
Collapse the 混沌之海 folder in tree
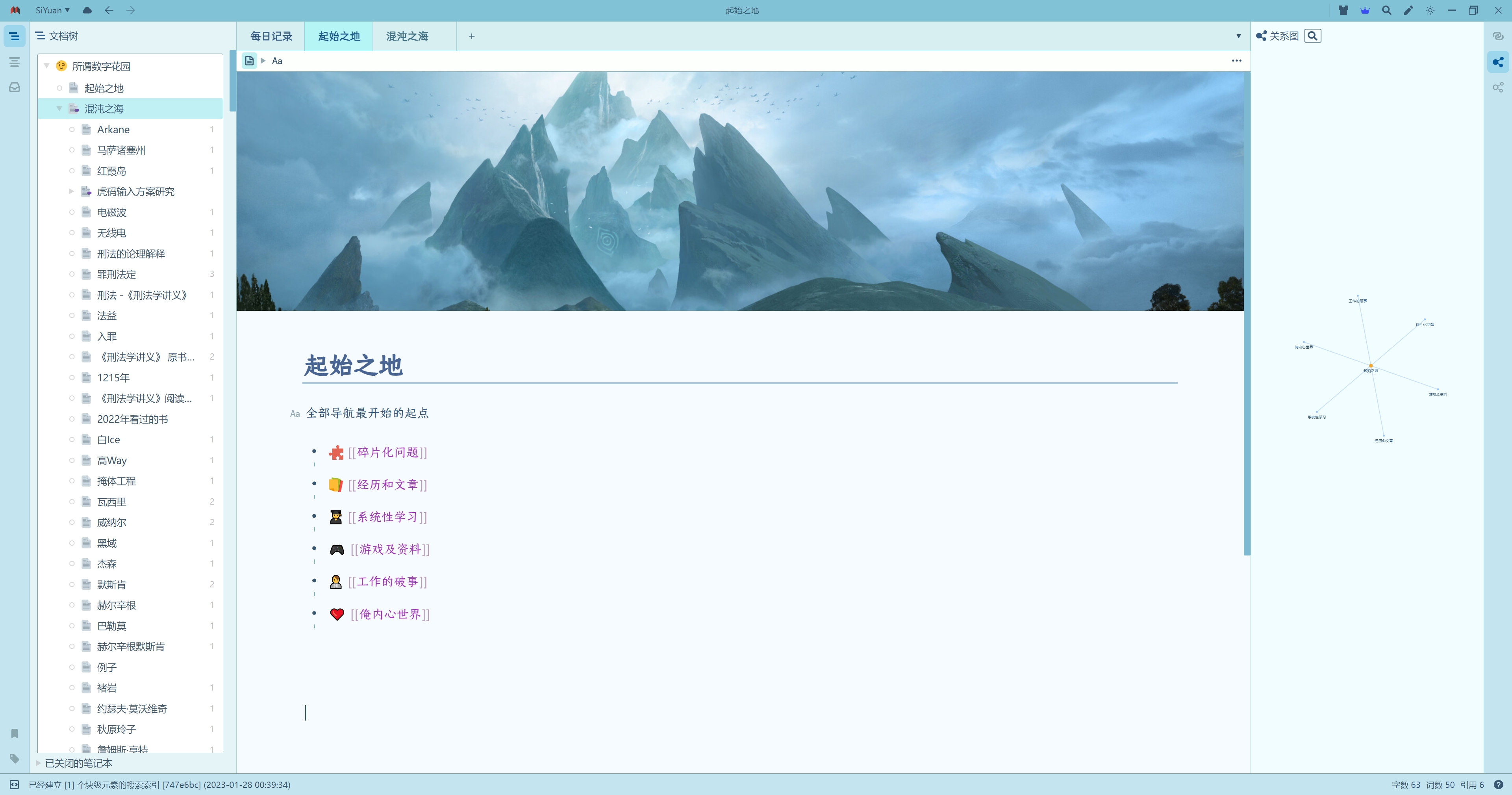pyautogui.click(x=59, y=109)
